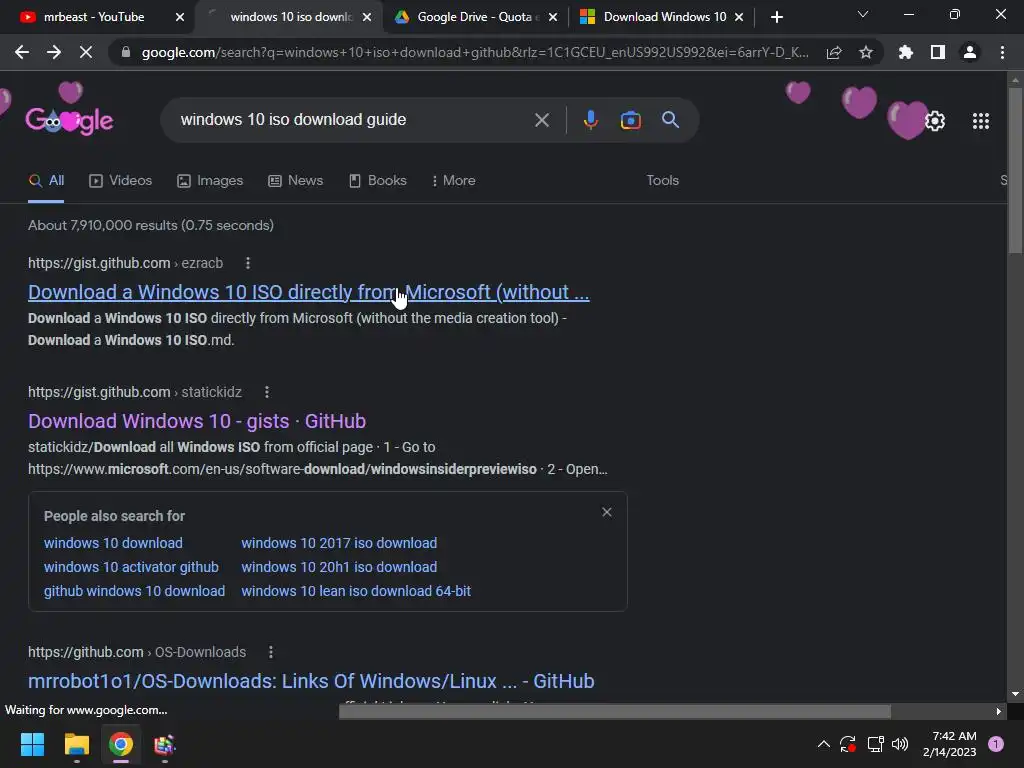
Task: Go back to previous page
Action: click(22, 52)
